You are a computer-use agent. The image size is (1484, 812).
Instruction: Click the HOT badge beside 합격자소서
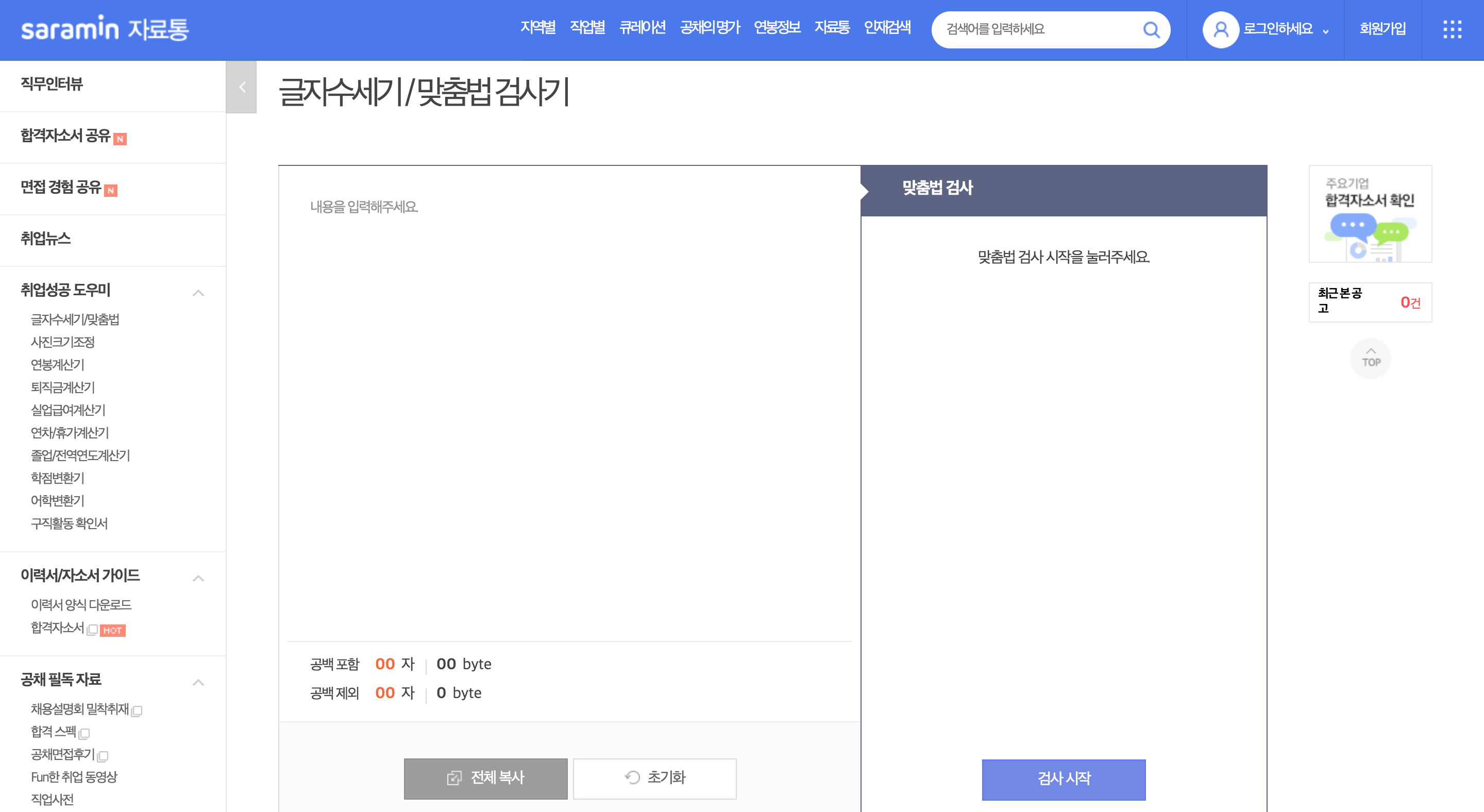click(112, 631)
